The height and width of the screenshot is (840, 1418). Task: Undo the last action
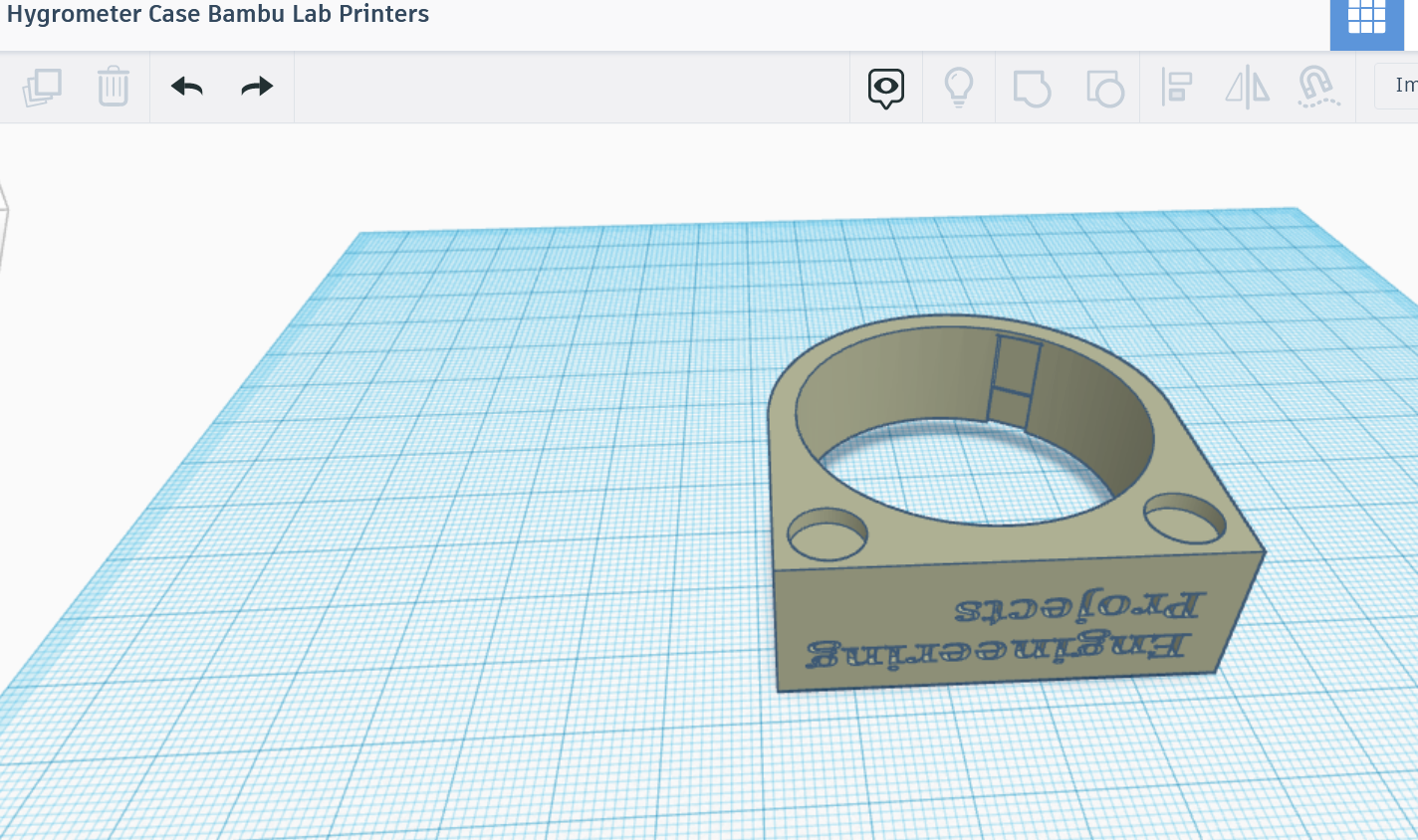click(x=185, y=87)
